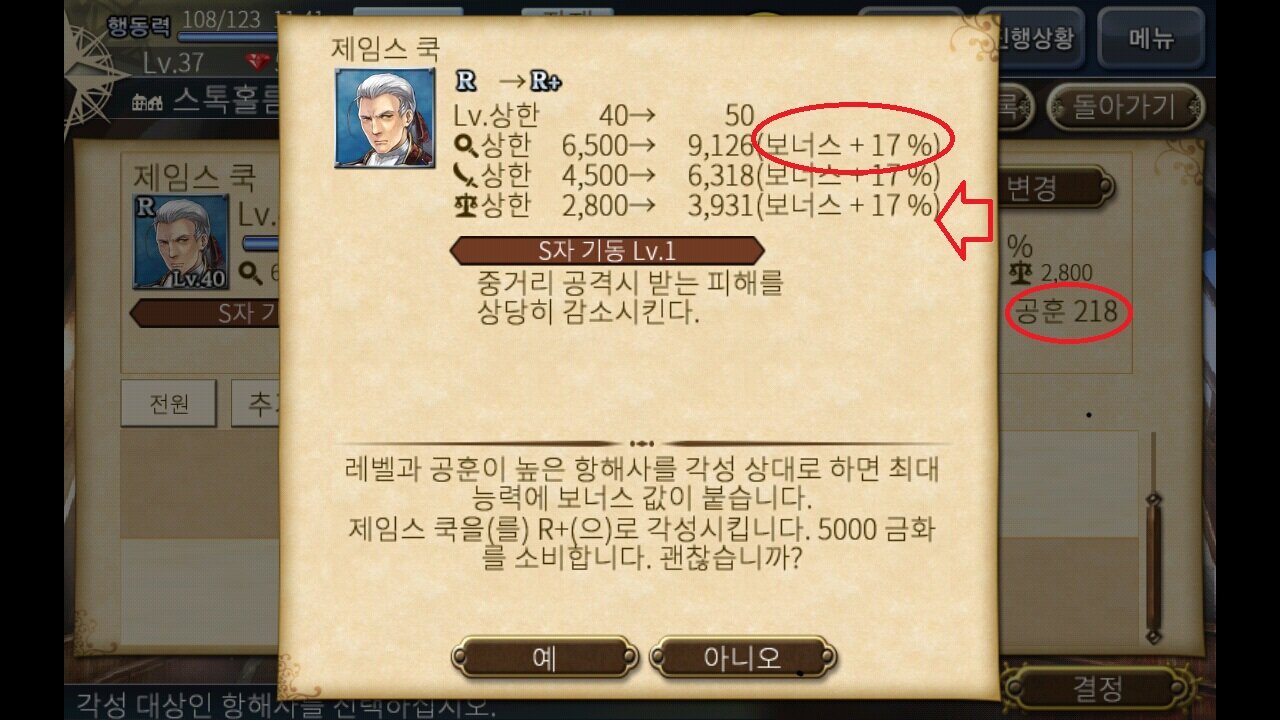Open the 메뉴 button
1280x720 pixels.
pyautogui.click(x=1151, y=39)
